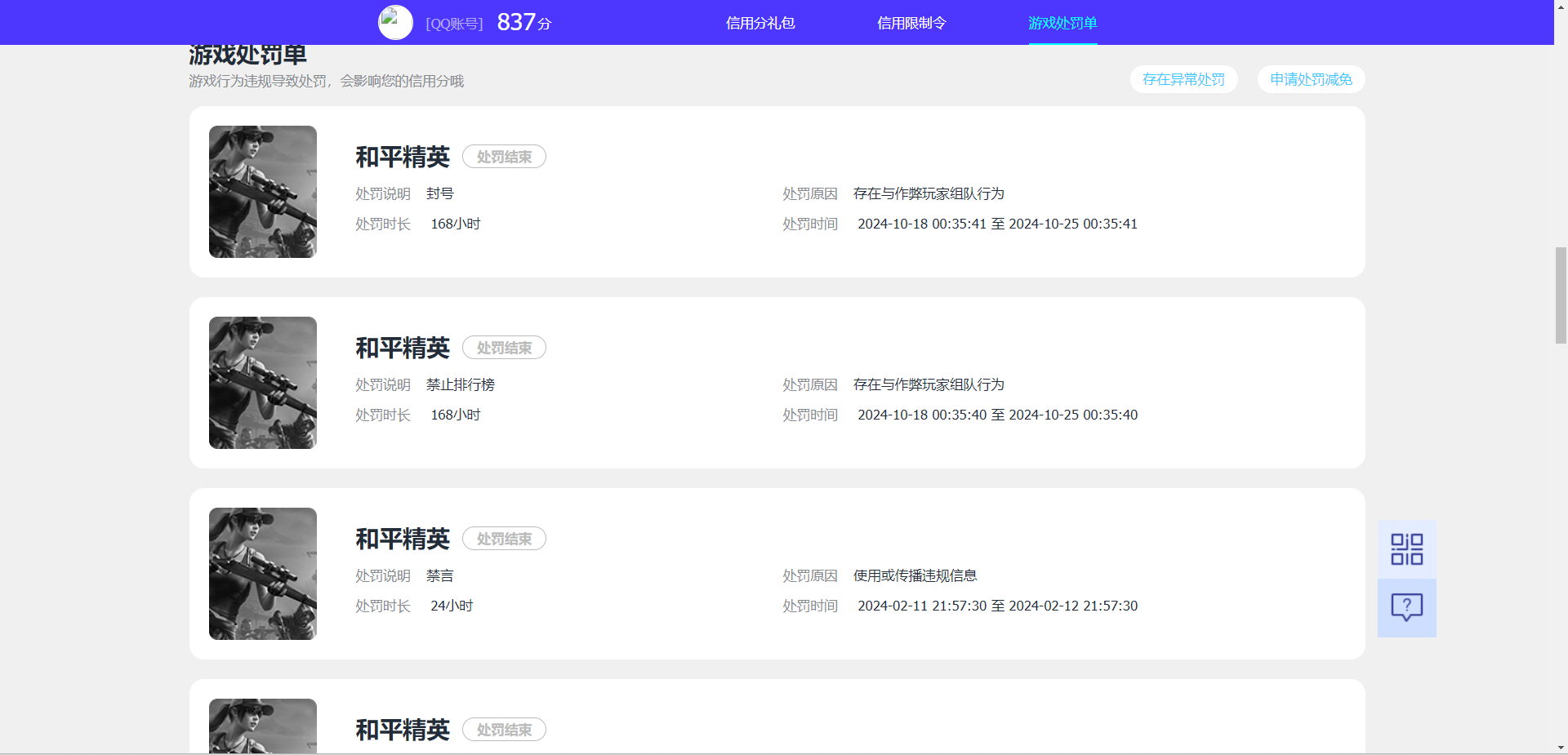Click 处罚结束 badge on the 封号 record
The width and height of the screenshot is (1568, 755).
(504, 157)
